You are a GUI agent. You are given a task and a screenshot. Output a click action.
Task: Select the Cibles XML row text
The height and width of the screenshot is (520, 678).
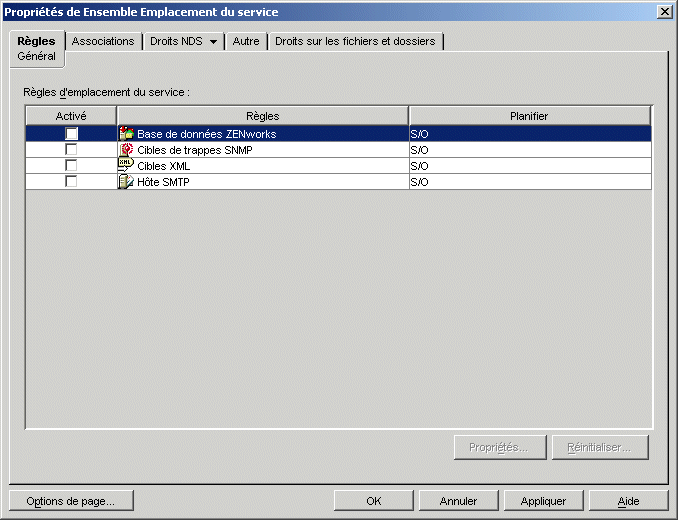163,166
